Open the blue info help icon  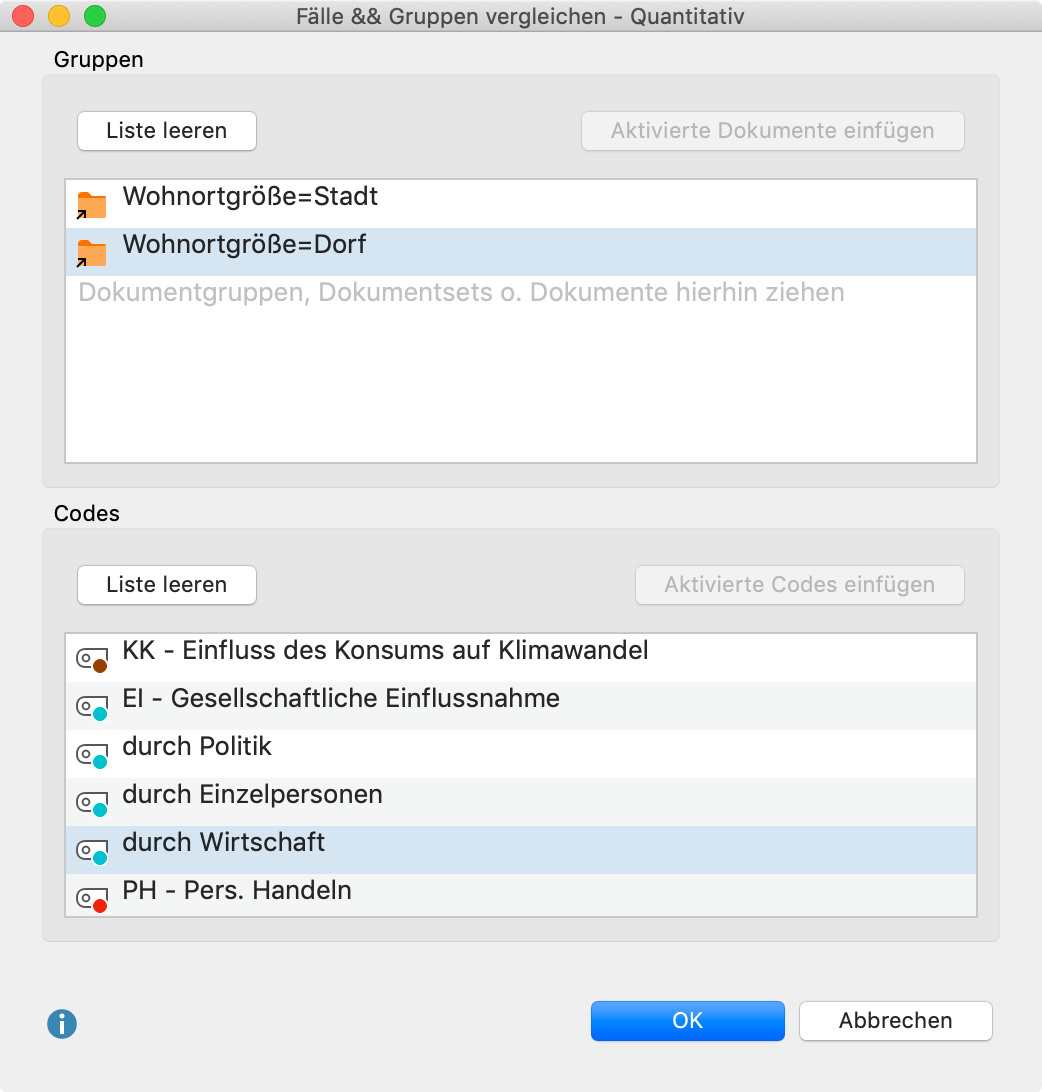tap(62, 1023)
